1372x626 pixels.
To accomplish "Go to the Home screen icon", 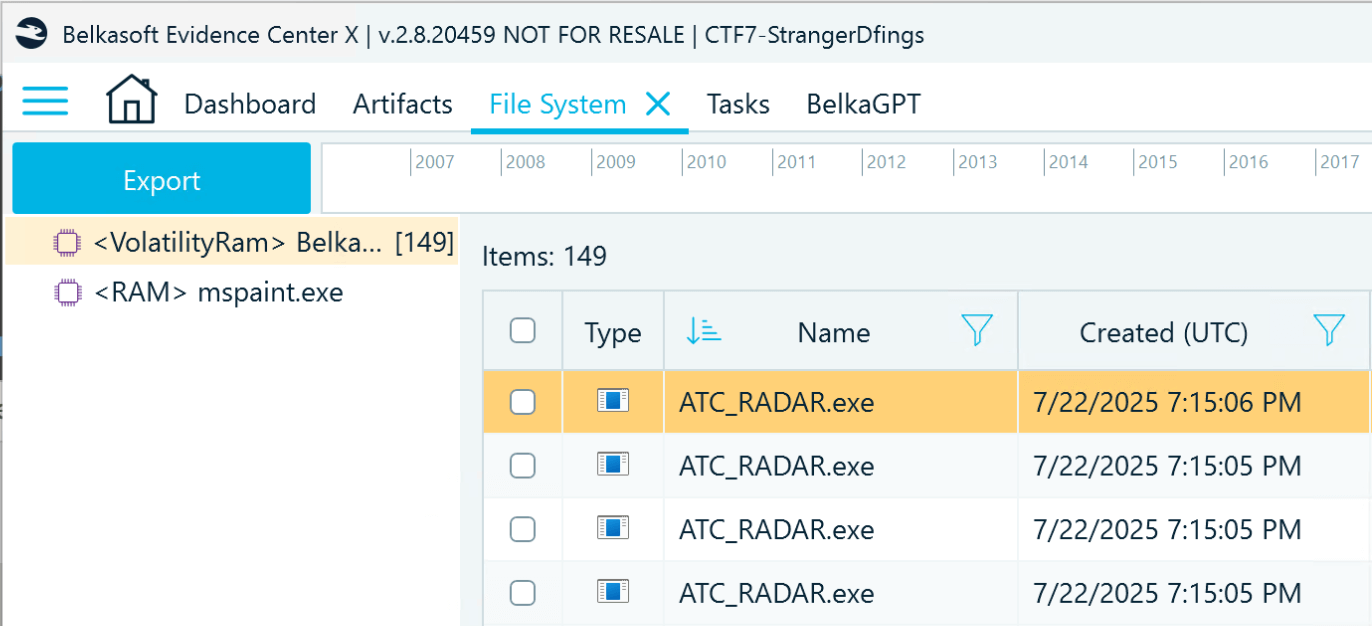I will (132, 100).
